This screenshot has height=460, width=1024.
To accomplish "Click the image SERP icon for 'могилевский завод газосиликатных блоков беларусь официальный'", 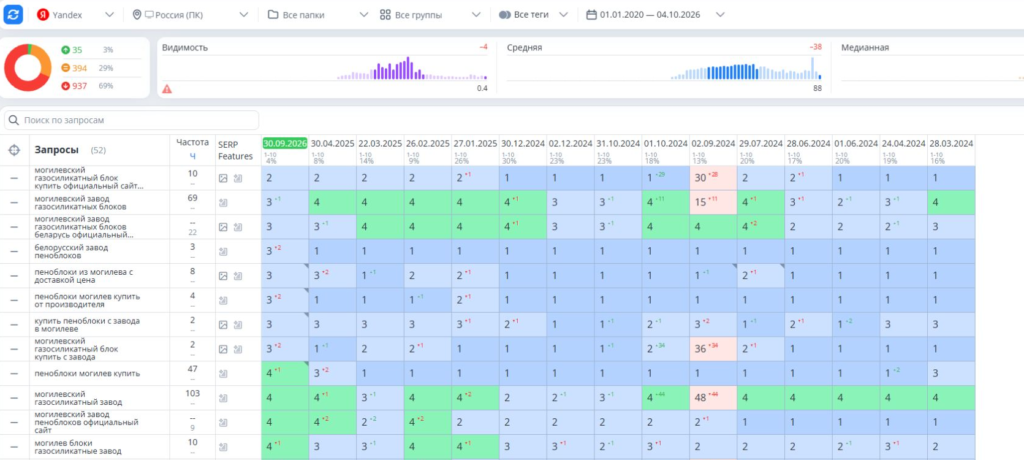I will [223, 227].
